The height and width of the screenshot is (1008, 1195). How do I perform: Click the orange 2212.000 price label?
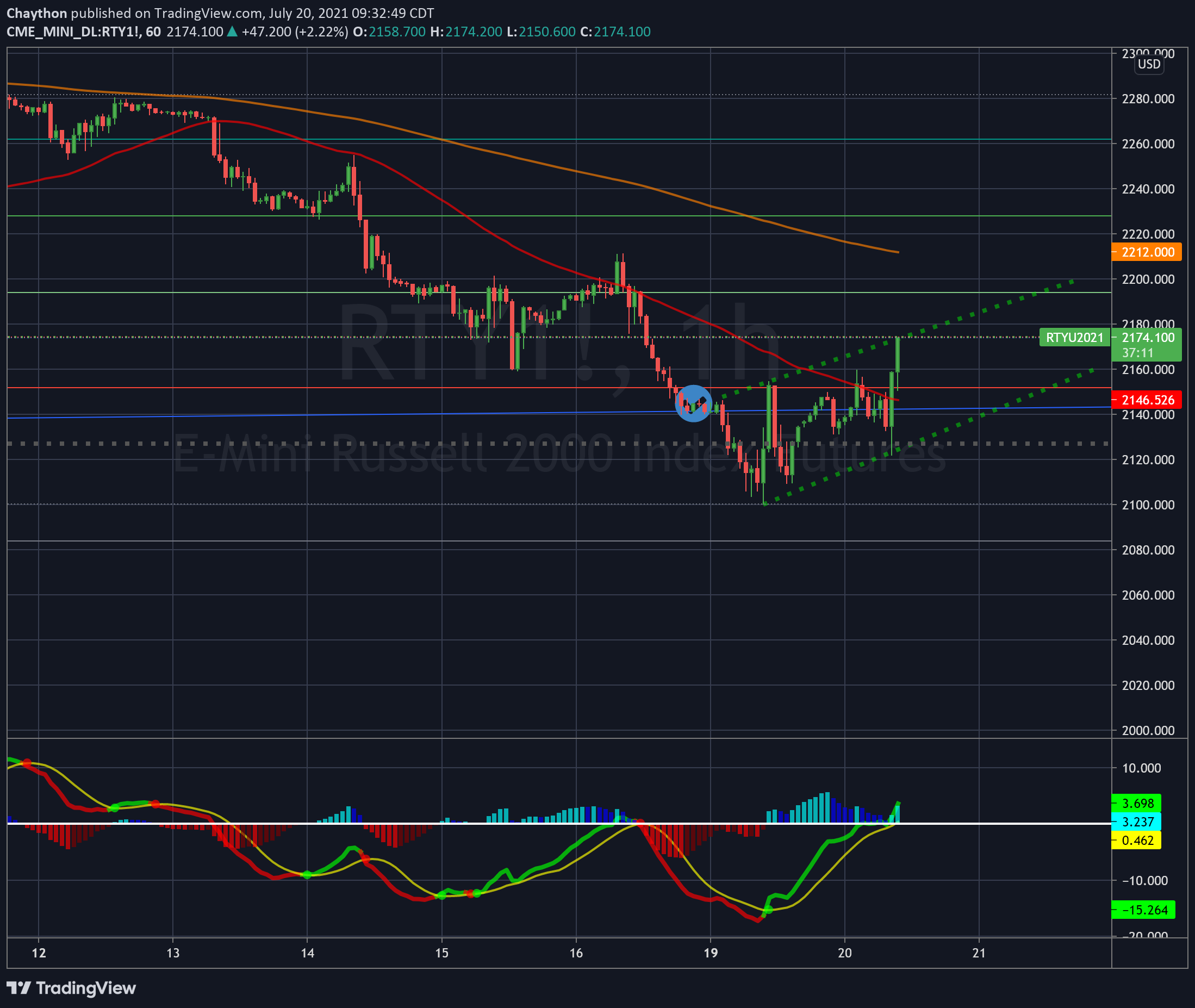coord(1147,252)
